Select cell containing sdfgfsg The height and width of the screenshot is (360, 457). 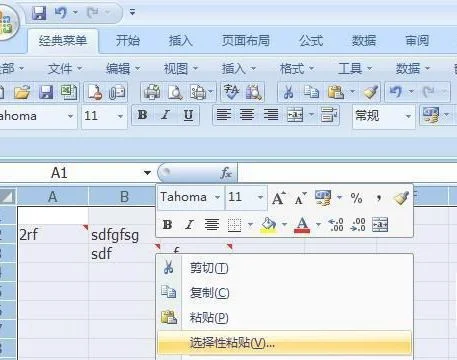(x=123, y=235)
